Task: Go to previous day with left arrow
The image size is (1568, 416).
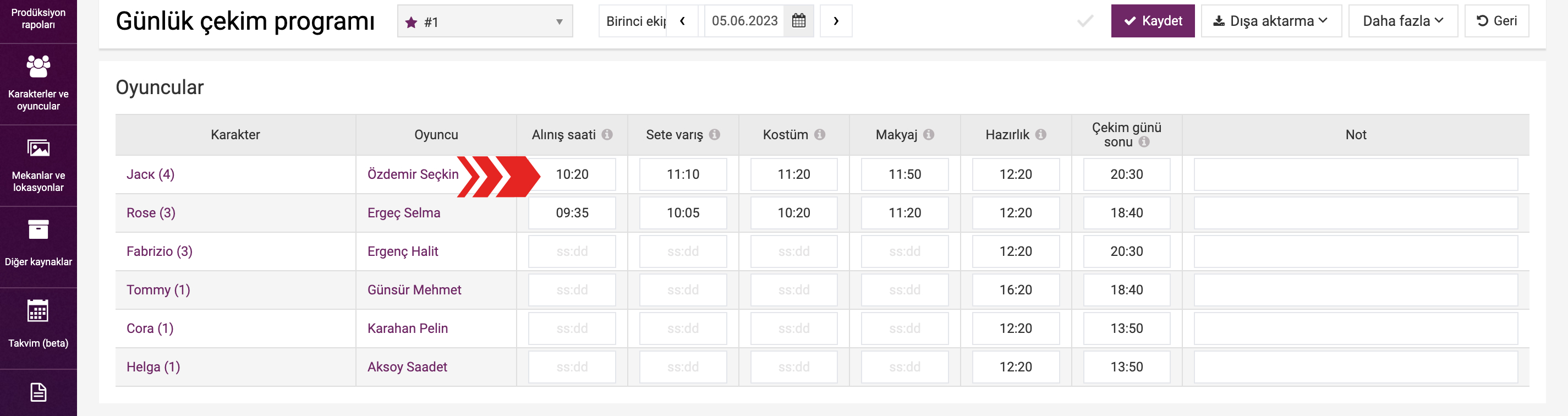Action: pyautogui.click(x=682, y=21)
